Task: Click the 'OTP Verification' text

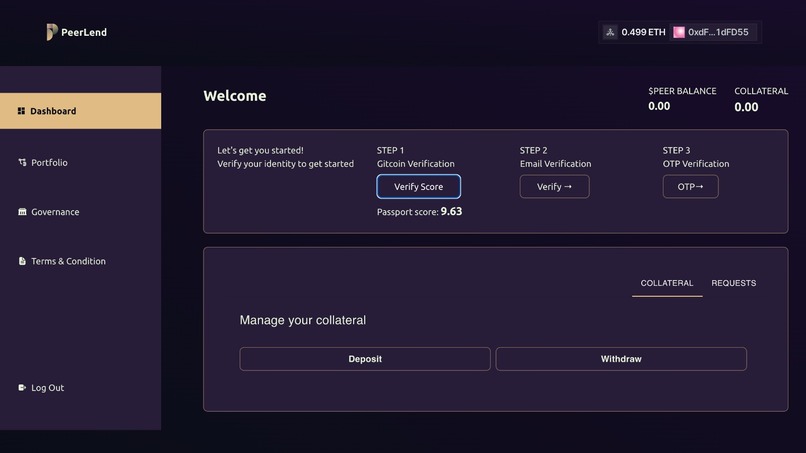Action: 695,164
